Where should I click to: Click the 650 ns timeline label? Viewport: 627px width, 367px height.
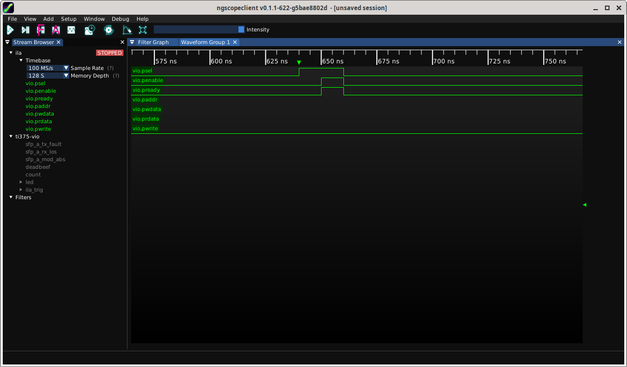pos(333,61)
